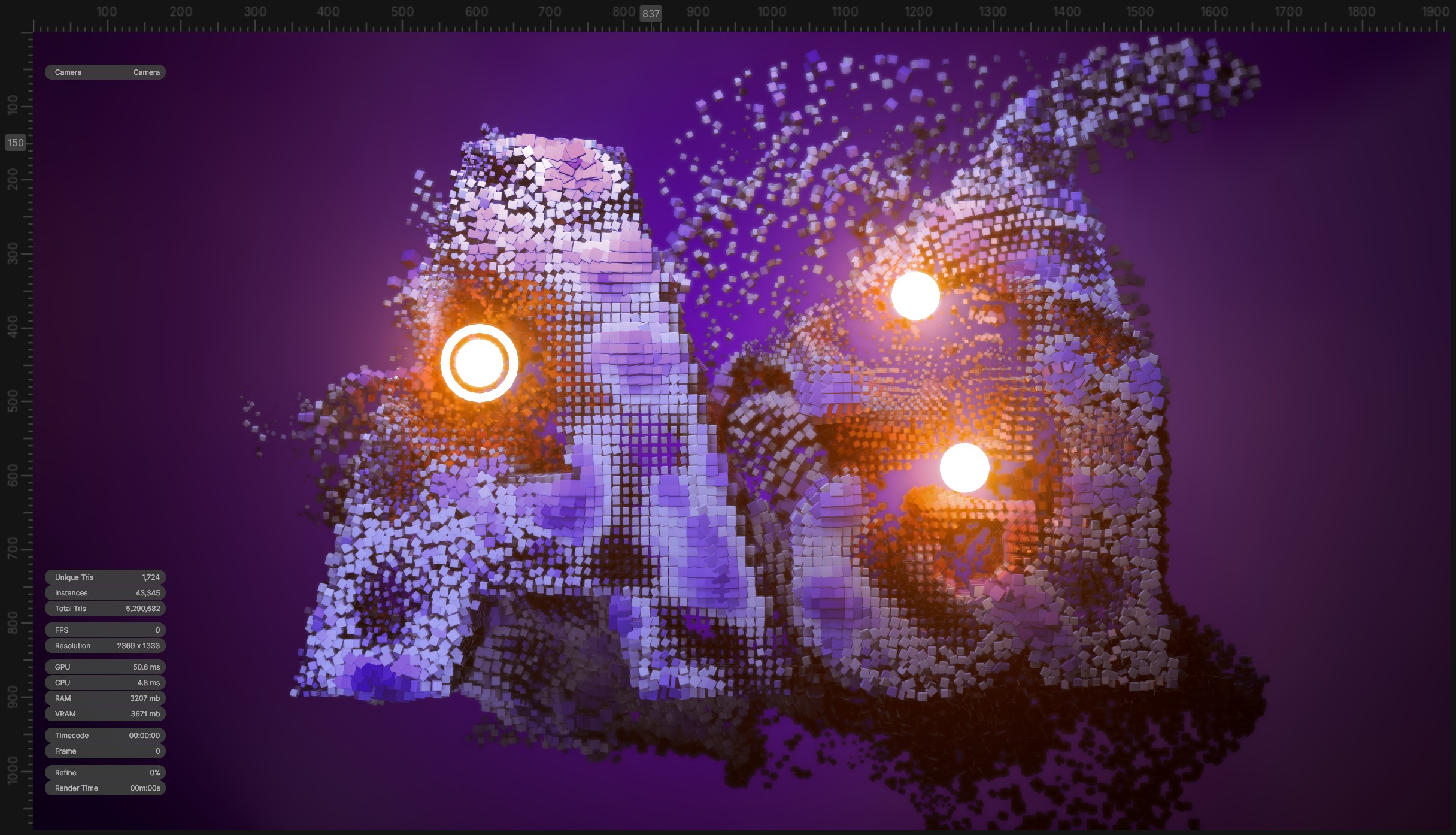The image size is (1456, 835).
Task: Click the Resolution 2369 x 1333 row
Action: 105,646
